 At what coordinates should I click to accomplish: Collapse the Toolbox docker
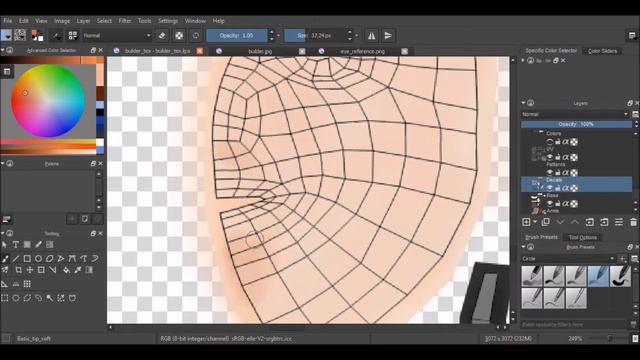tap(2, 233)
